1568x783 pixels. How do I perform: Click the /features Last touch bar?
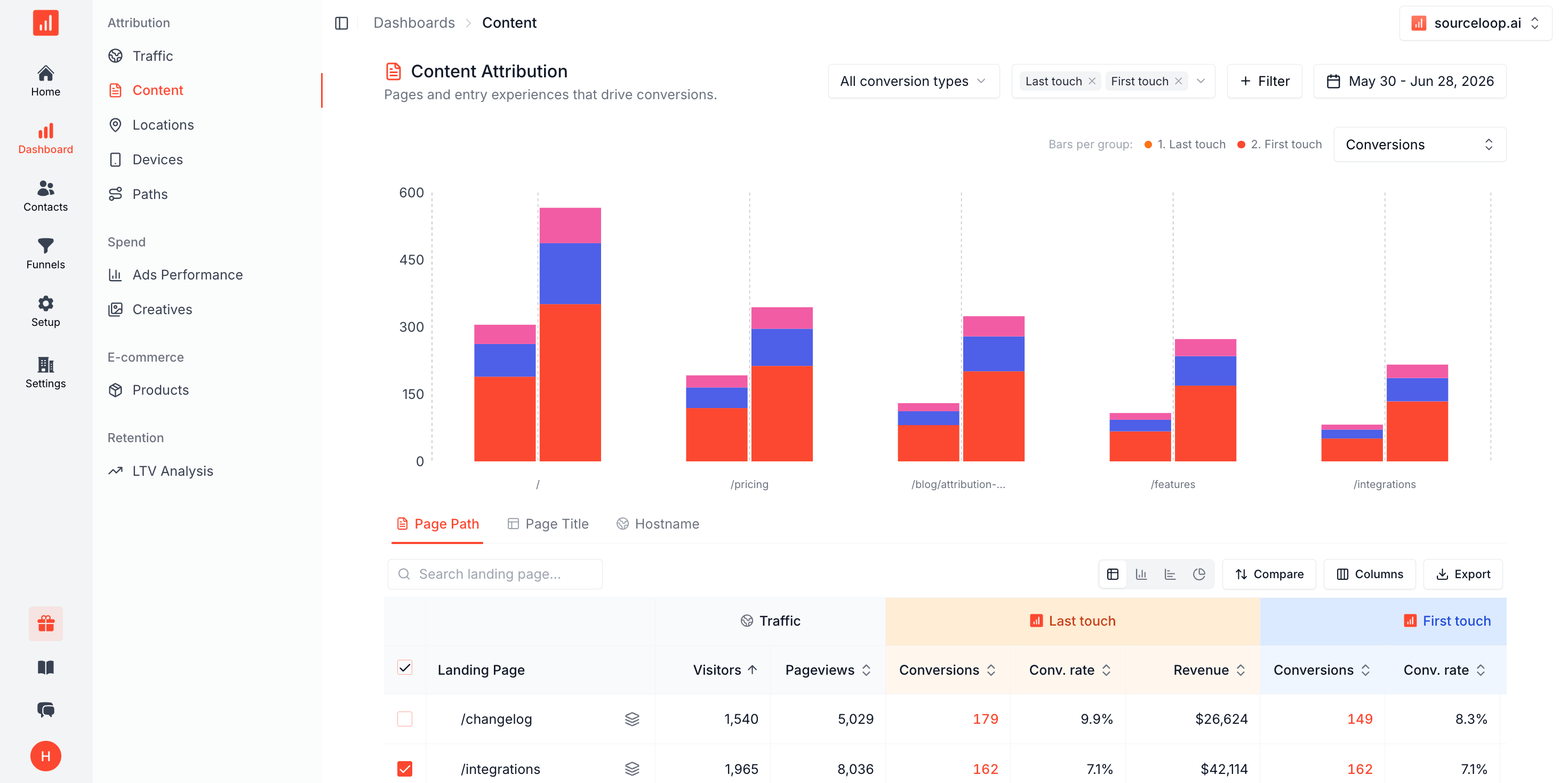[x=1140, y=437]
